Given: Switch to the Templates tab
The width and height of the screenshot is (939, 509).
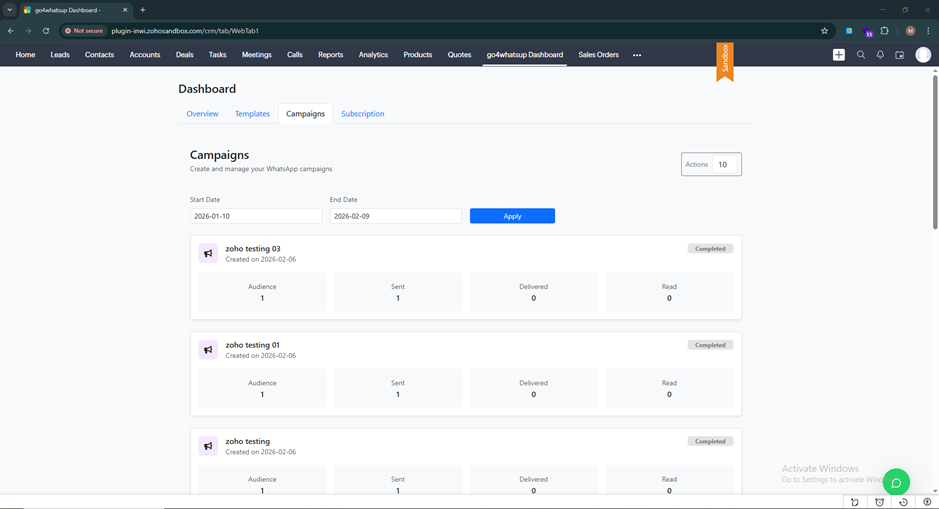Looking at the screenshot, I should click(252, 114).
